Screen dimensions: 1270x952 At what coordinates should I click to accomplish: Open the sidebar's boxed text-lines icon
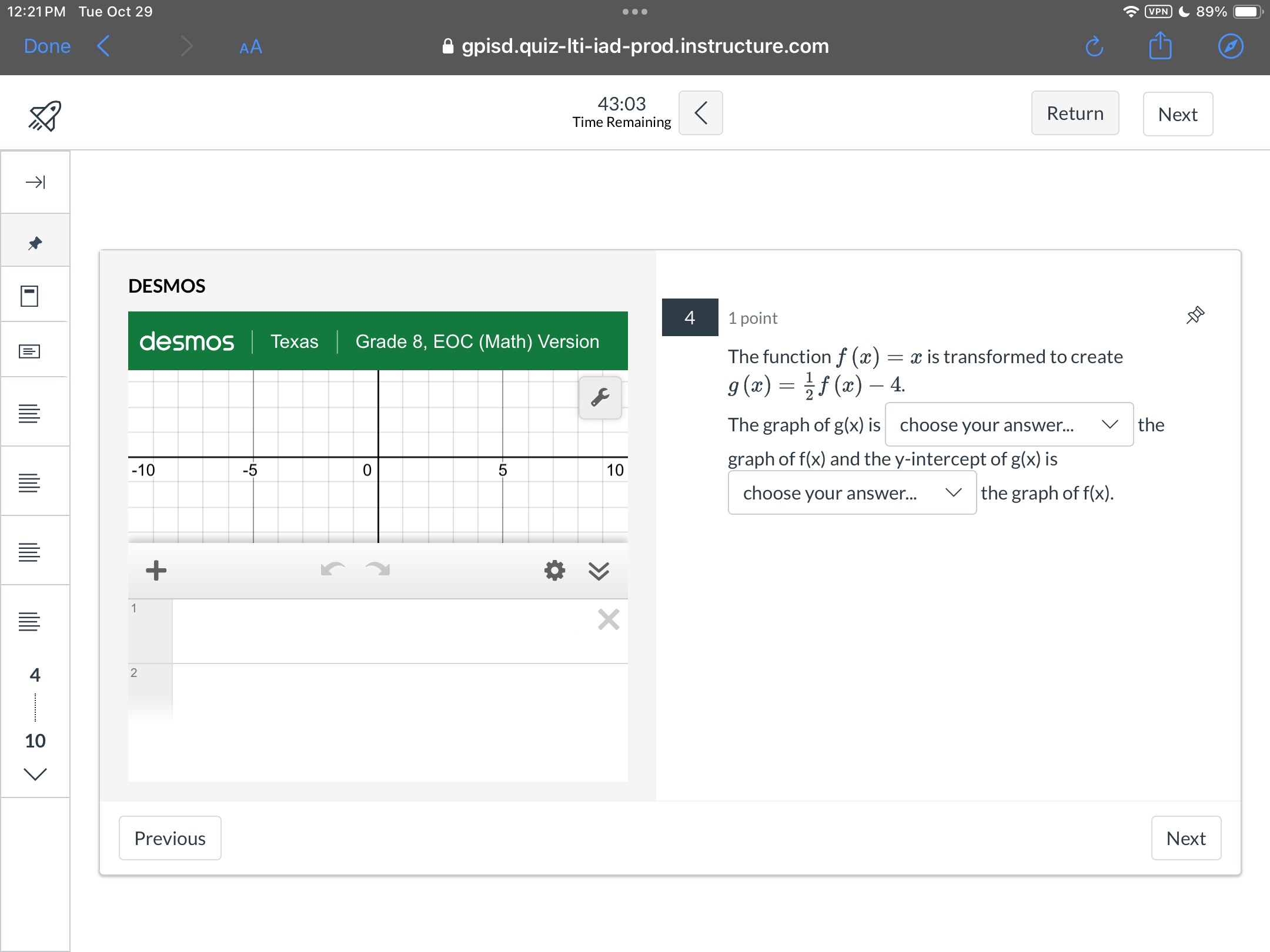pyautogui.click(x=29, y=351)
